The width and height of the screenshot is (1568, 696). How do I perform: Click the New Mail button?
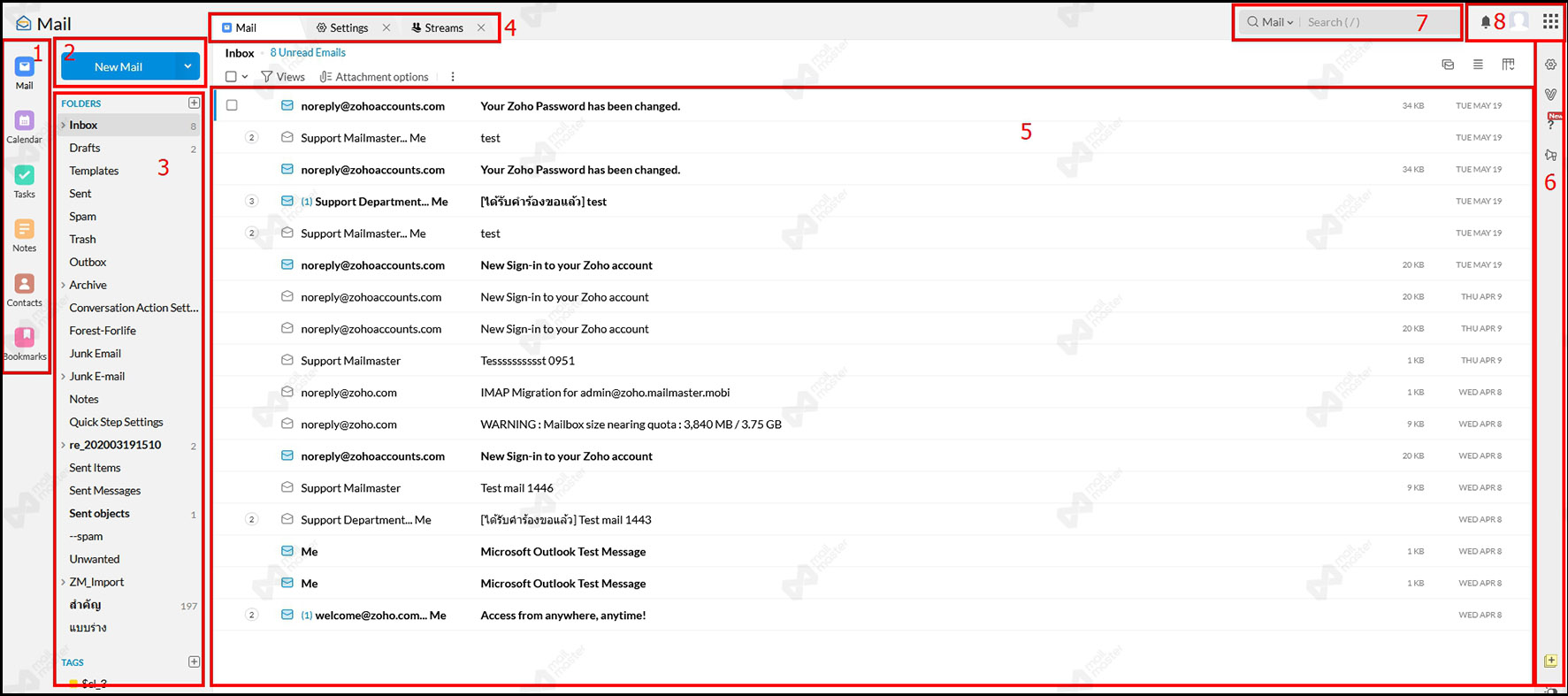point(119,66)
